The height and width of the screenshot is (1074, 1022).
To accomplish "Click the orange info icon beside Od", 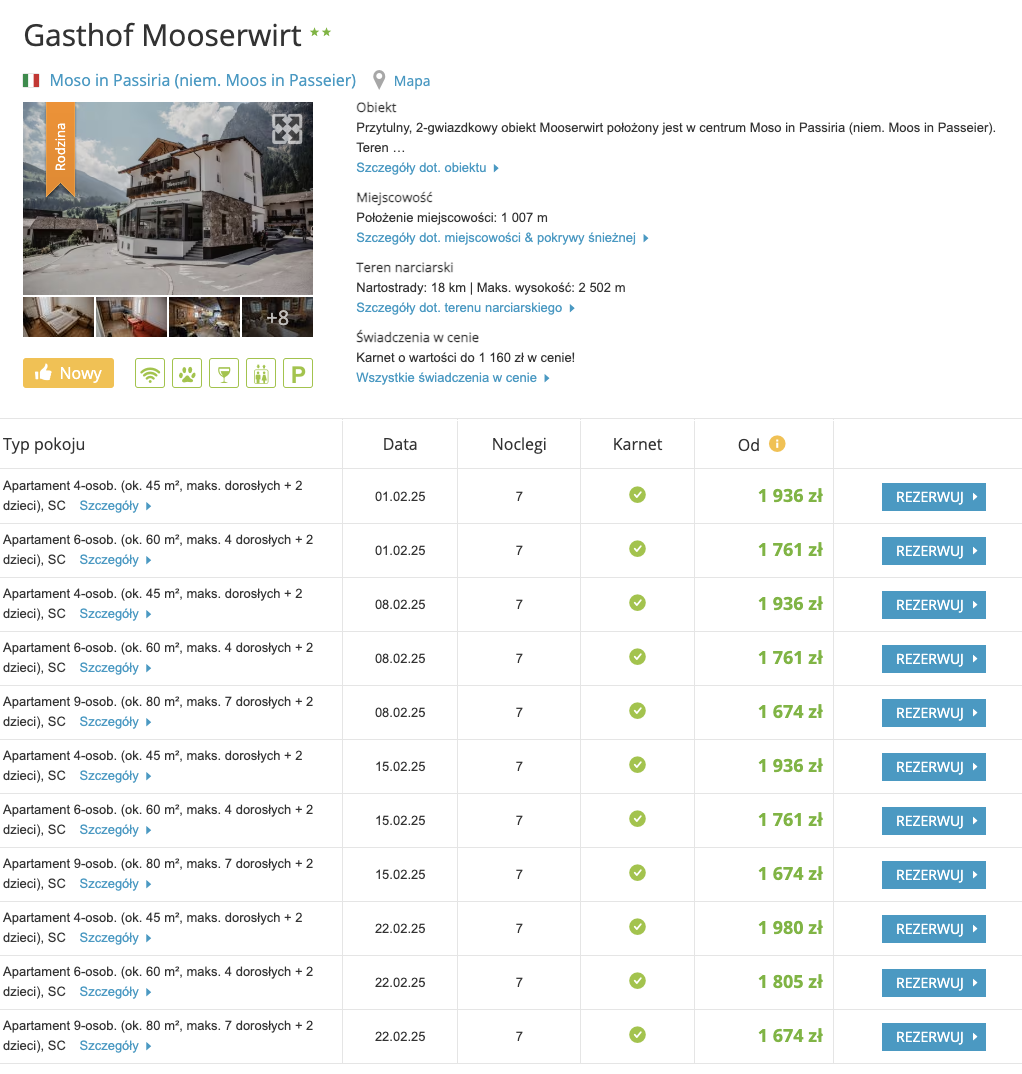I will (x=777, y=444).
